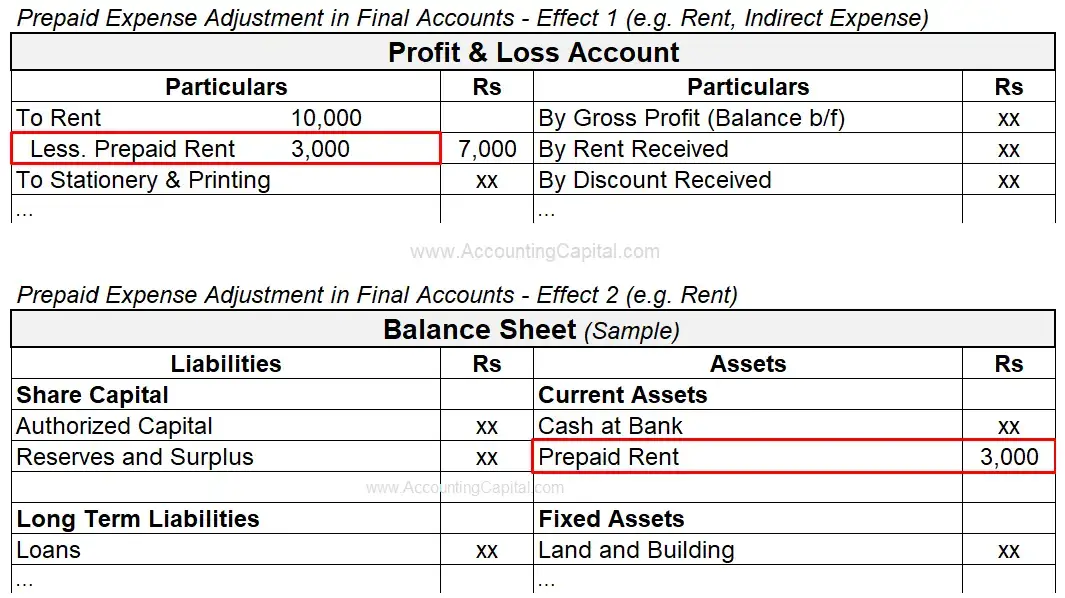
Task: Click the To Stationery & Printing entry
Action: coord(143,180)
